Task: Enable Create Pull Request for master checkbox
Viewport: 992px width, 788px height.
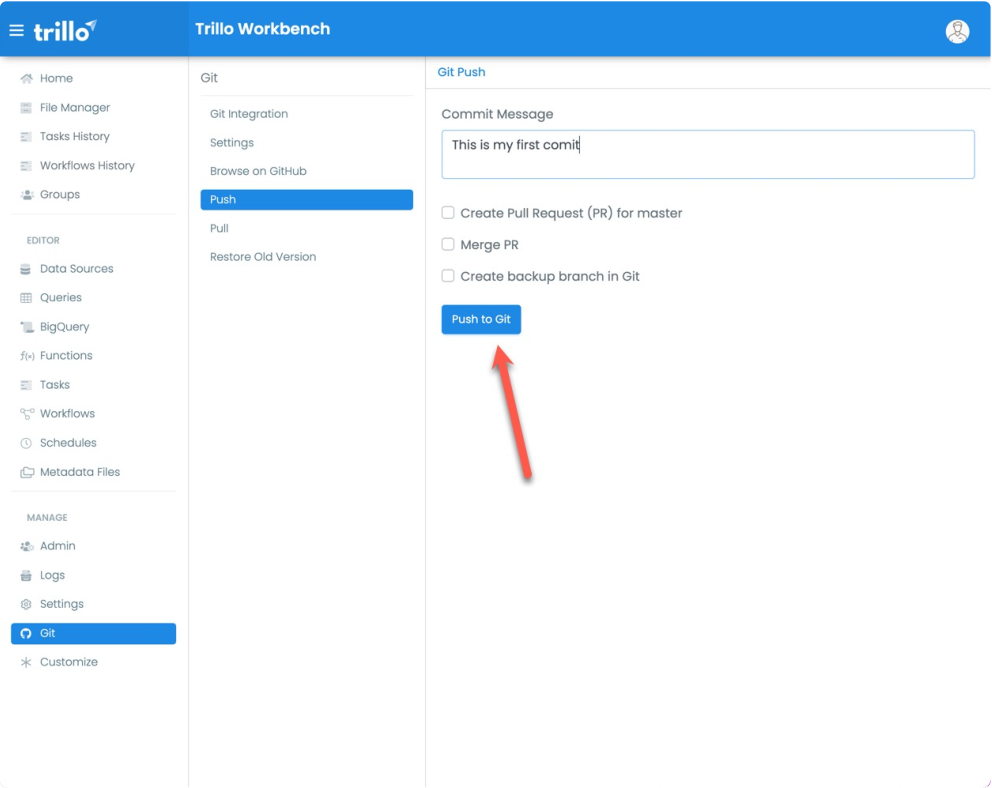Action: click(448, 212)
